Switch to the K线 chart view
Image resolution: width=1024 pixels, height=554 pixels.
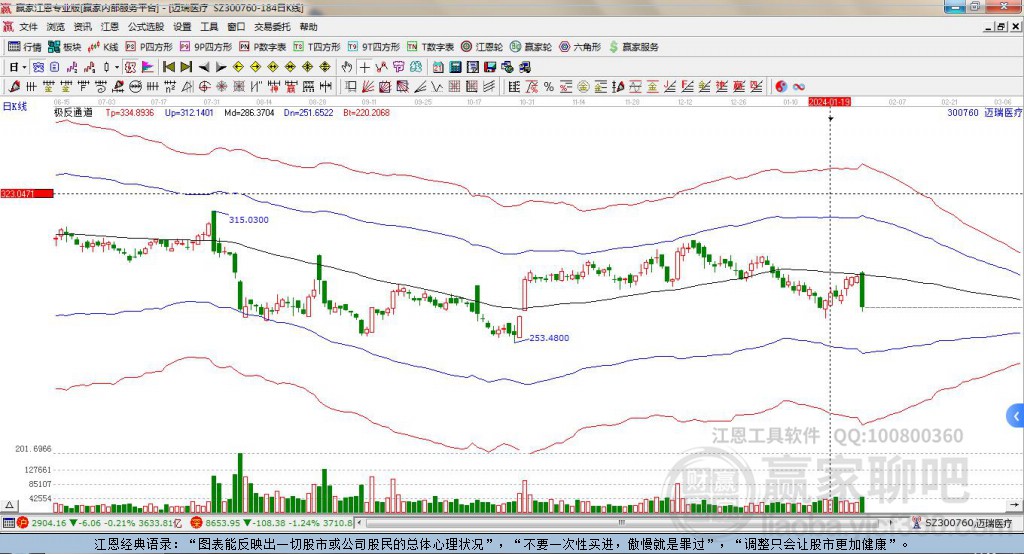point(103,47)
